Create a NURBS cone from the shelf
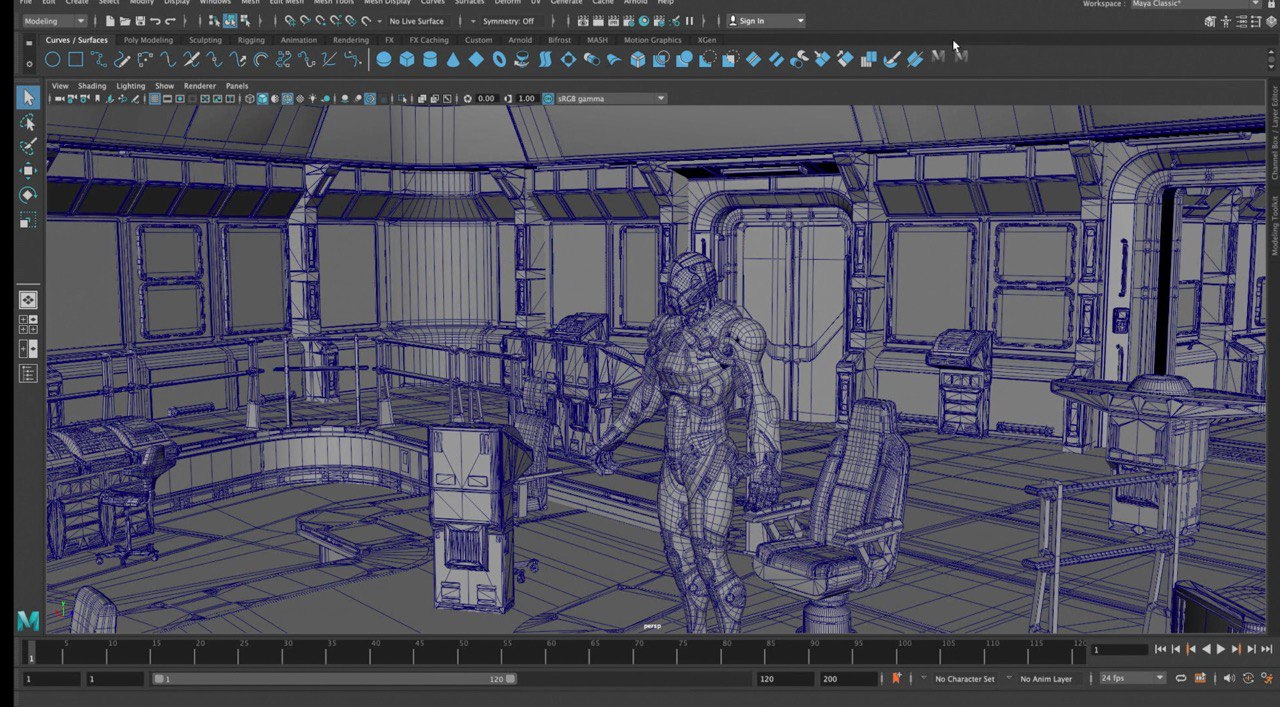Viewport: 1280px width, 707px height. click(453, 60)
